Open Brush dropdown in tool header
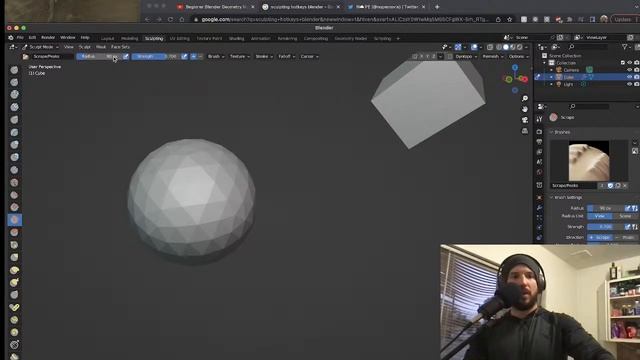Viewport: 640px width, 360px height. (216, 56)
